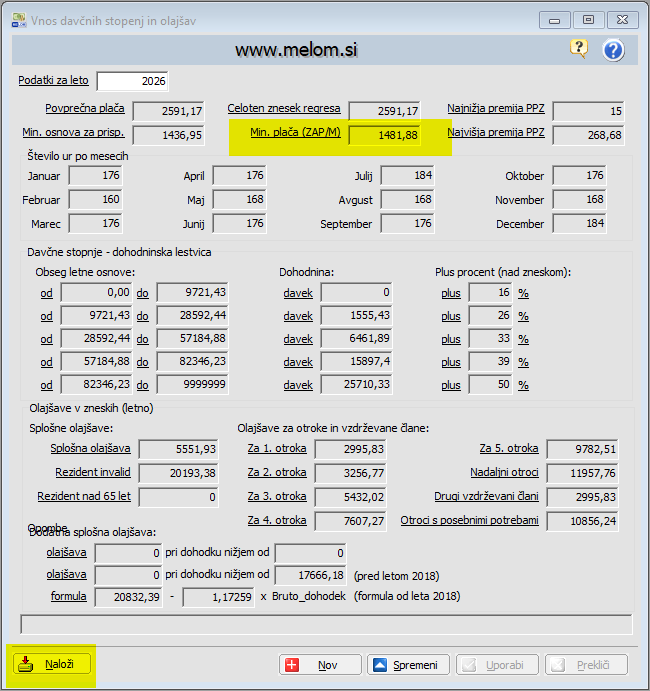Click the yellow context help bubble icon
Screen dimensions: 650x691
(579, 49)
